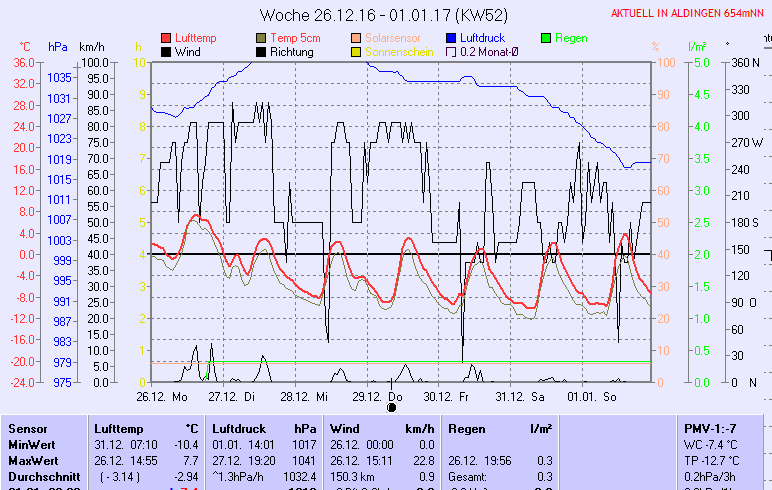Open the AKTUELL IN ALDINGEN 654mNN link
This screenshot has height=490, width=772.
click(690, 14)
